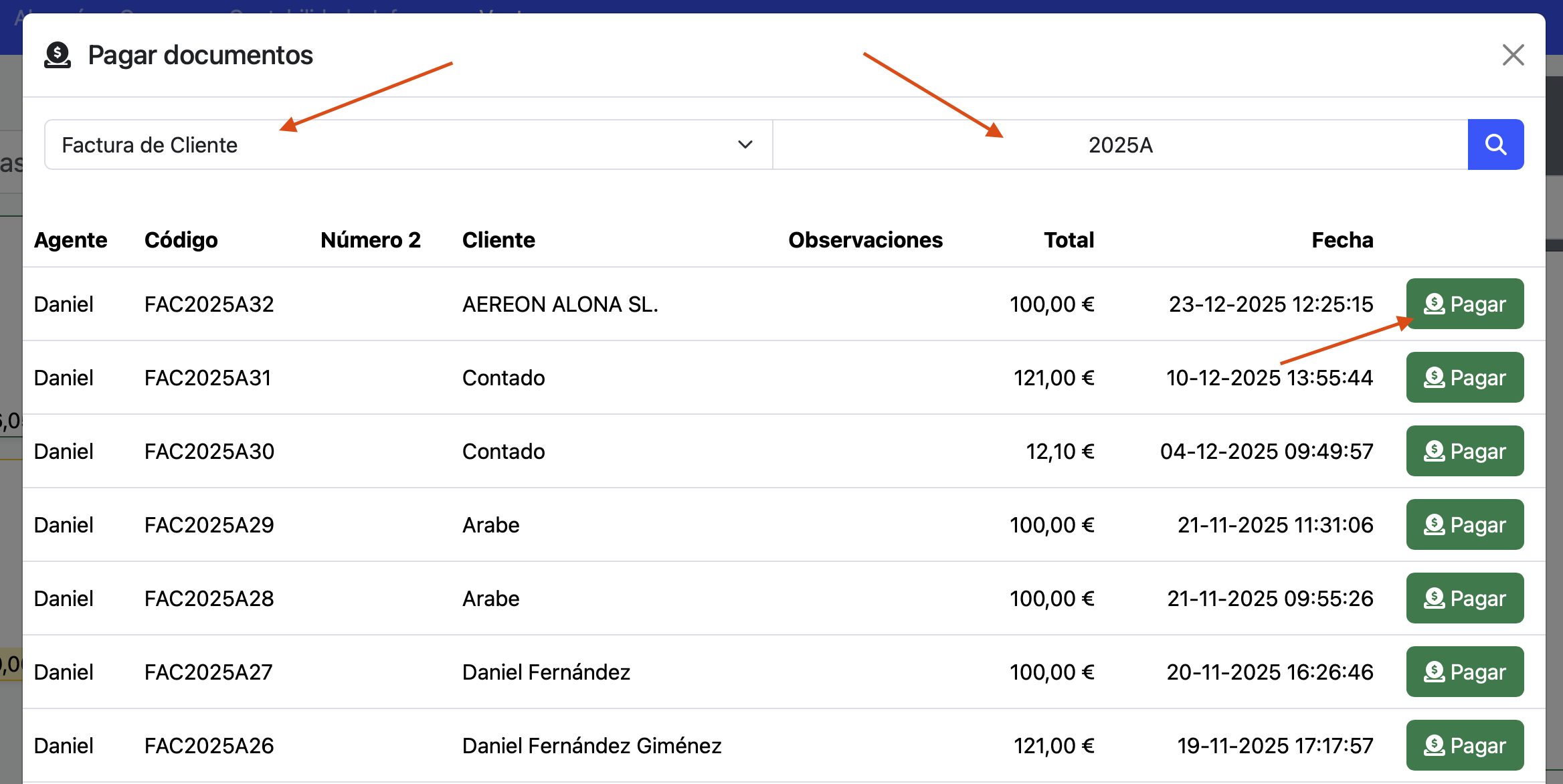Click the Código column header
Screen dimensions: 1563x784
point(181,239)
